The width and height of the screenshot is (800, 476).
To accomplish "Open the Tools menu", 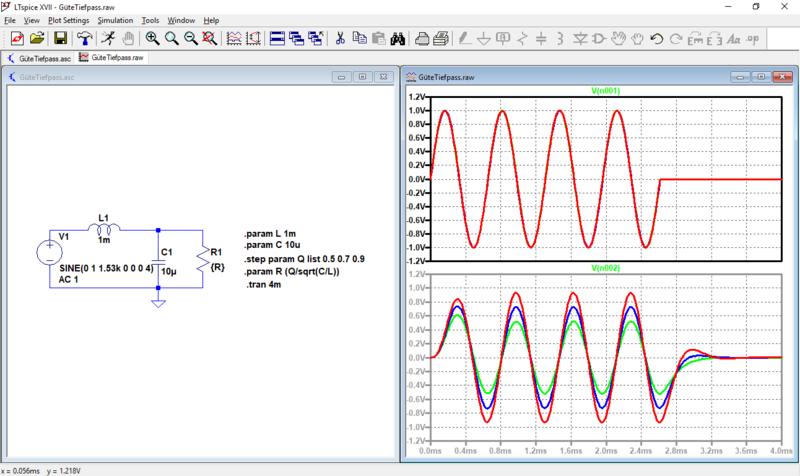I will pos(151,20).
